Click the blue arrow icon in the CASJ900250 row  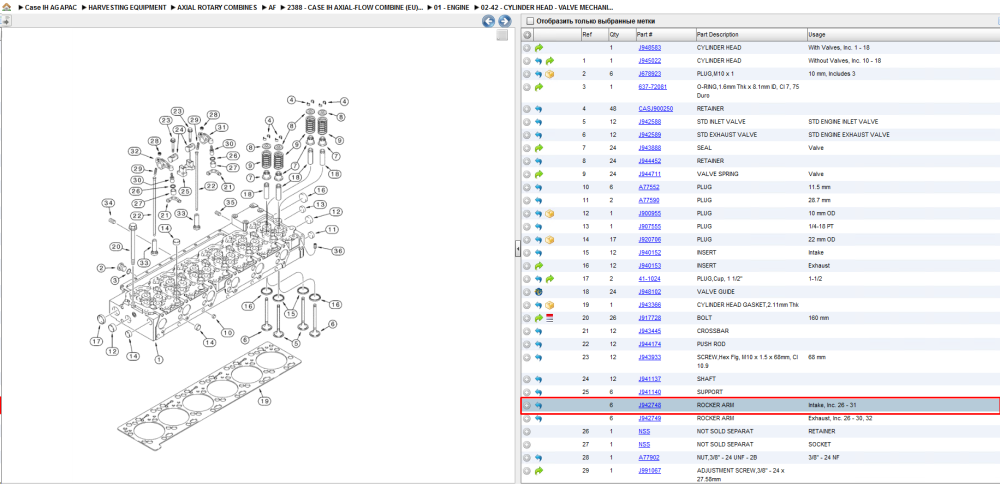[538, 109]
